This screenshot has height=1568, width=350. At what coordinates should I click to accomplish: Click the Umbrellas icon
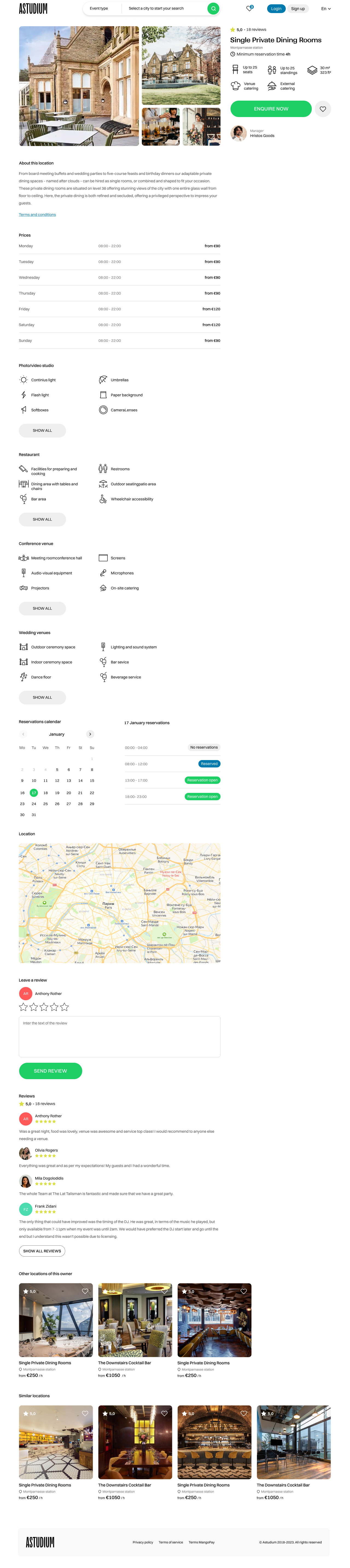pyautogui.click(x=103, y=380)
